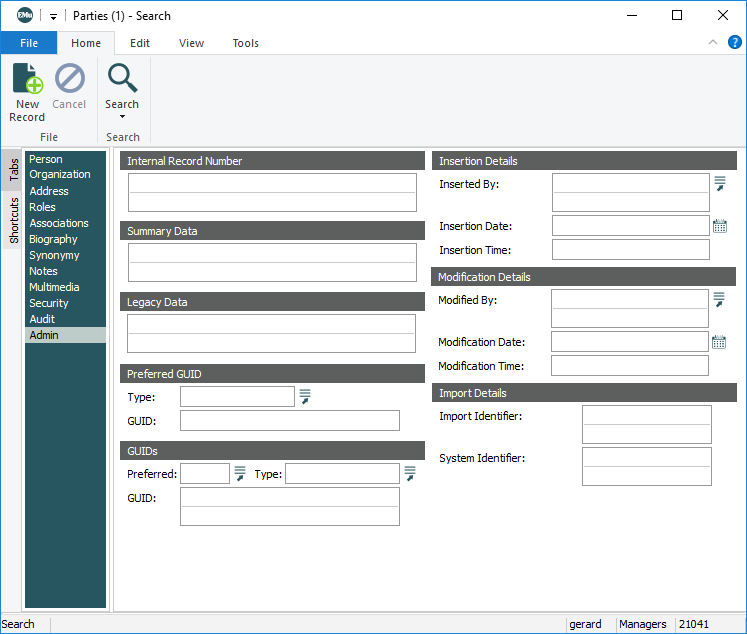
Task: Click the Search magnifier icon in ribbon
Action: click(122, 78)
